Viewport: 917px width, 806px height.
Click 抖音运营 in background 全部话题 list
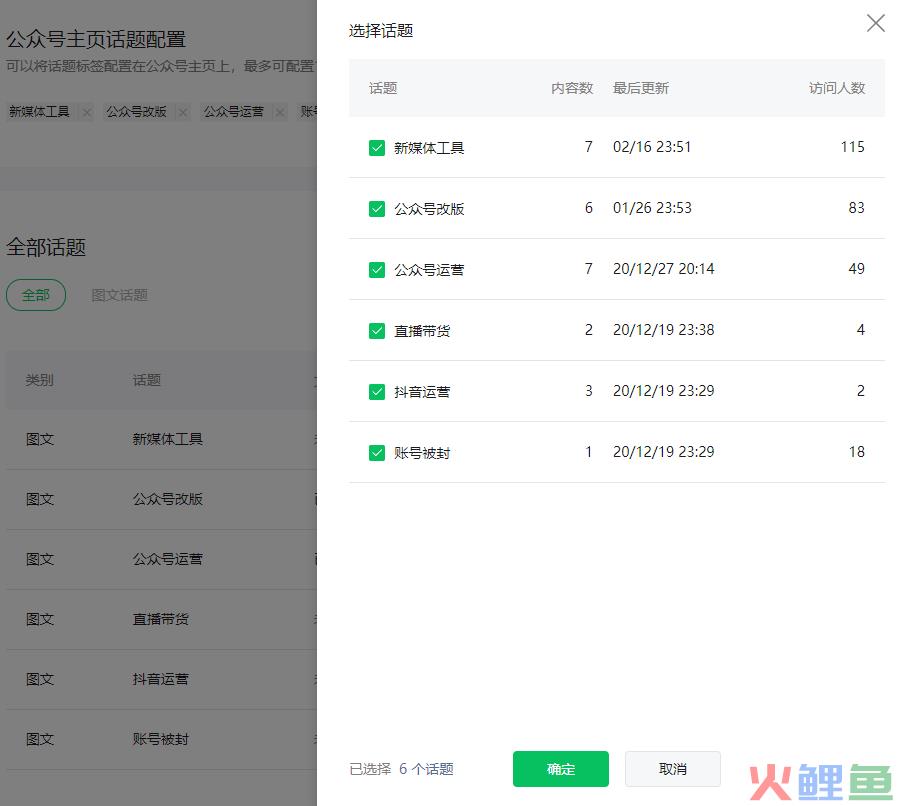(x=161, y=679)
